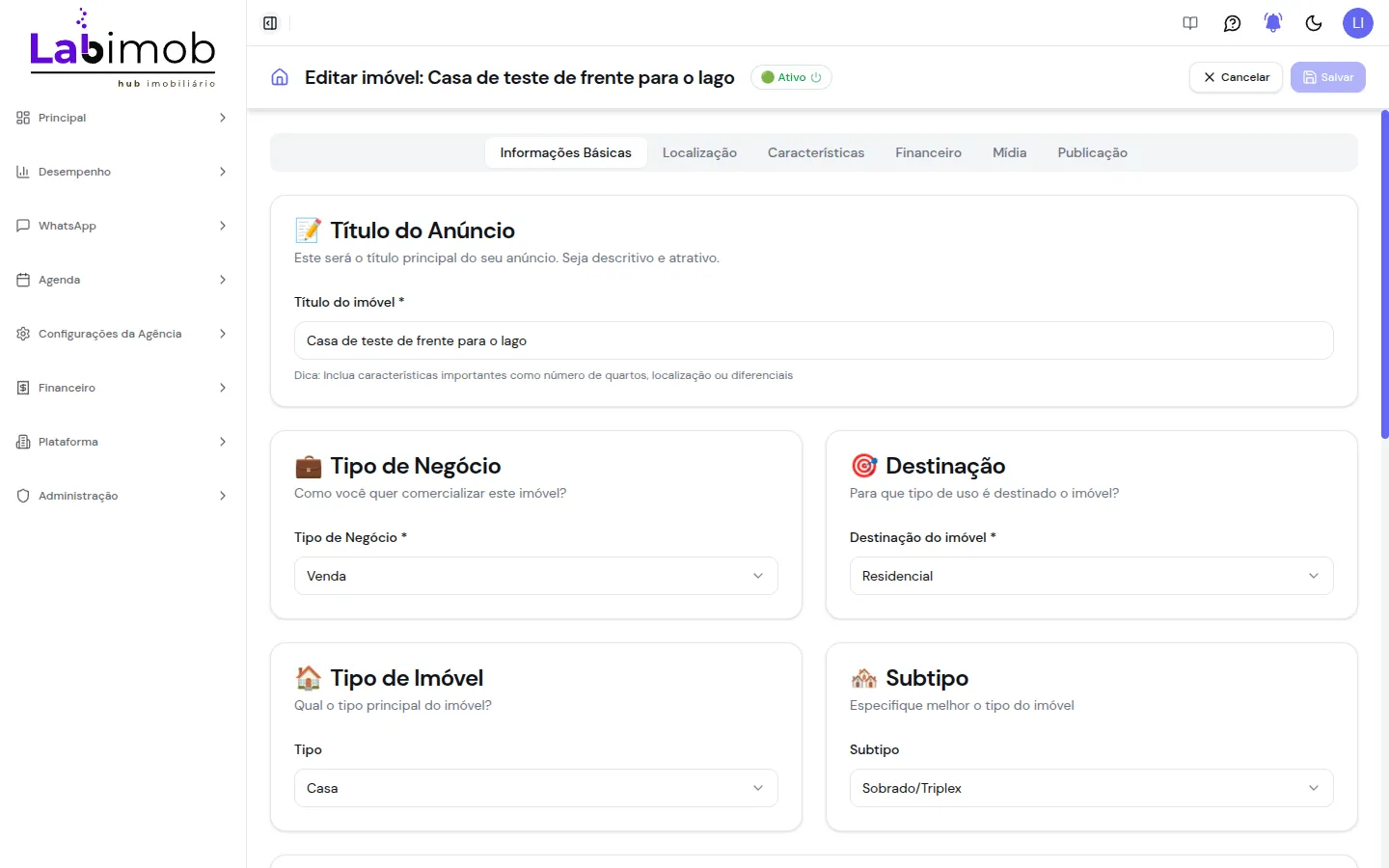This screenshot has height=868, width=1389.
Task: Click the Desempenho chart icon
Action: 23,172
